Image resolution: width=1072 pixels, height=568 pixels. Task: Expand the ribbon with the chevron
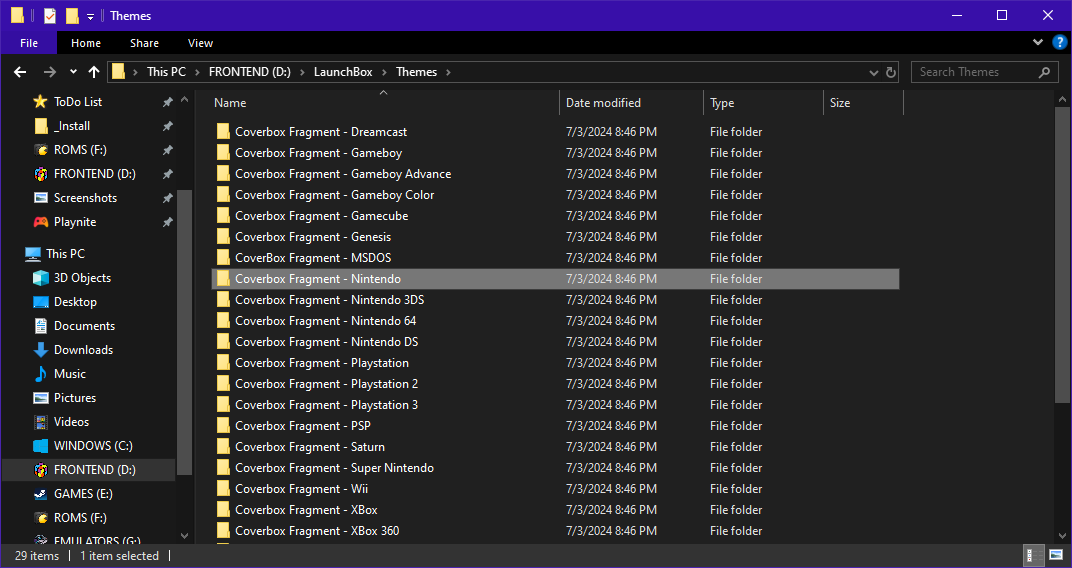pyautogui.click(x=1038, y=42)
